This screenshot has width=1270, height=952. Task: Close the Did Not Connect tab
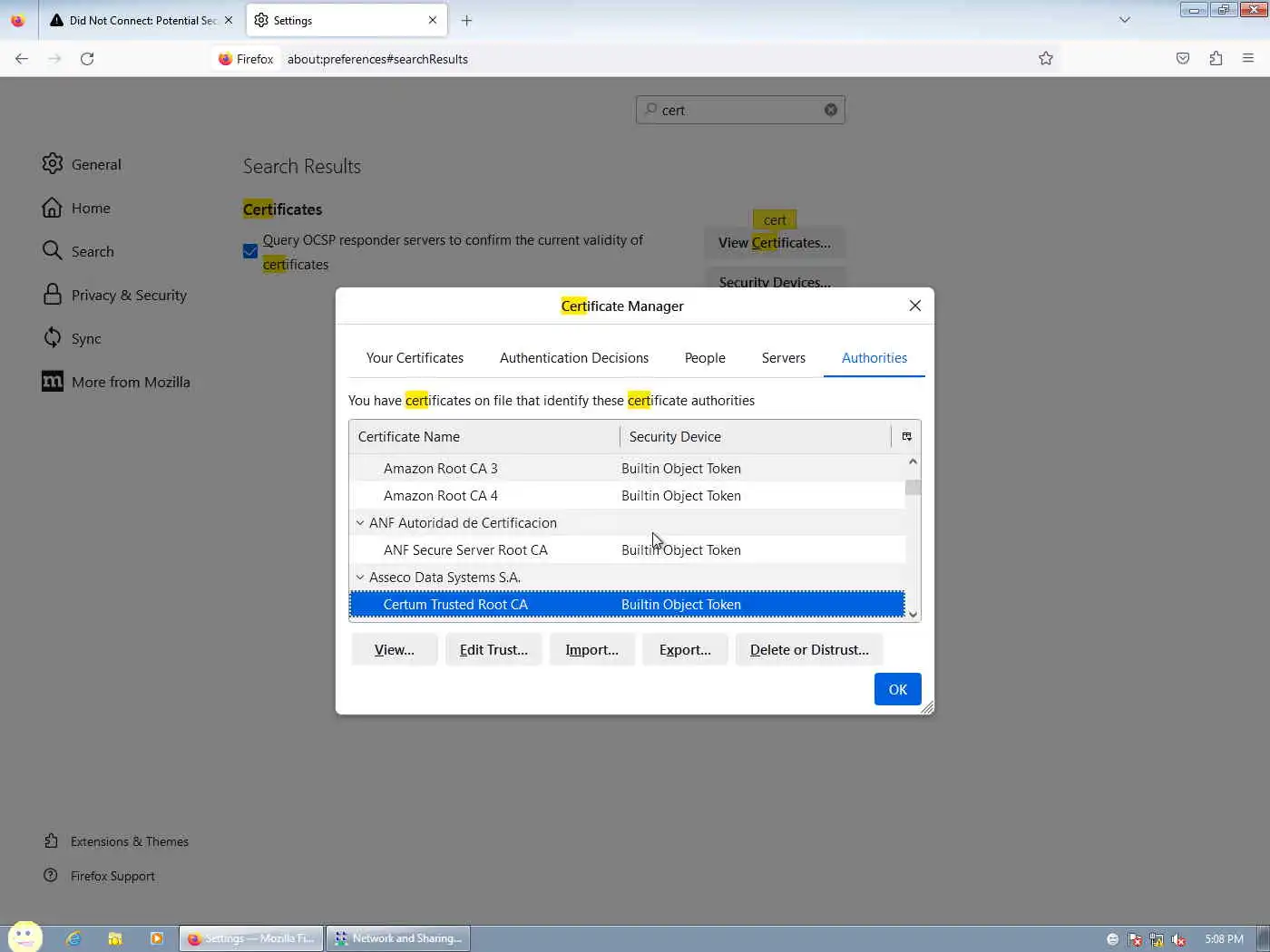tap(229, 20)
